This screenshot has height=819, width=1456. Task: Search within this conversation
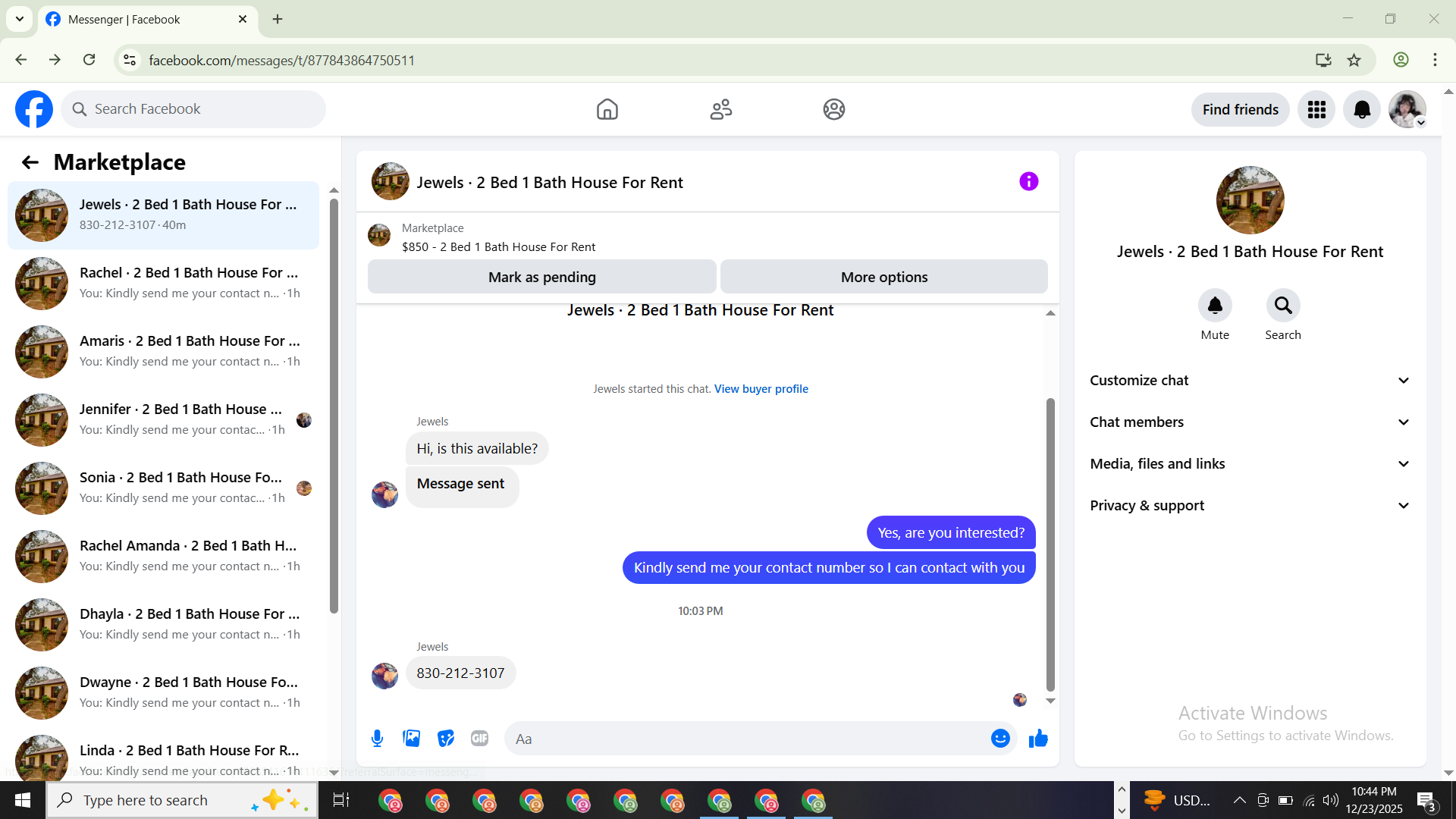point(1282,306)
